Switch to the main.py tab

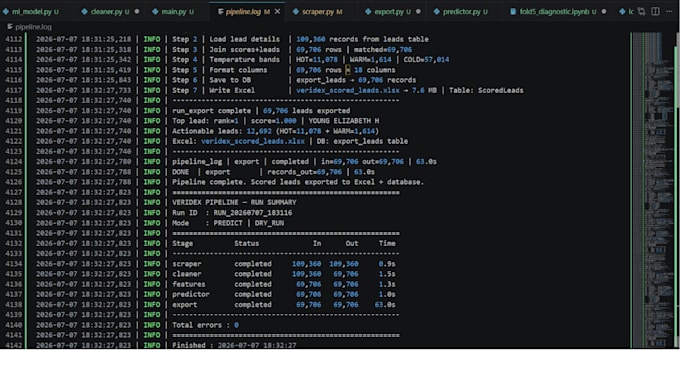(x=173, y=12)
